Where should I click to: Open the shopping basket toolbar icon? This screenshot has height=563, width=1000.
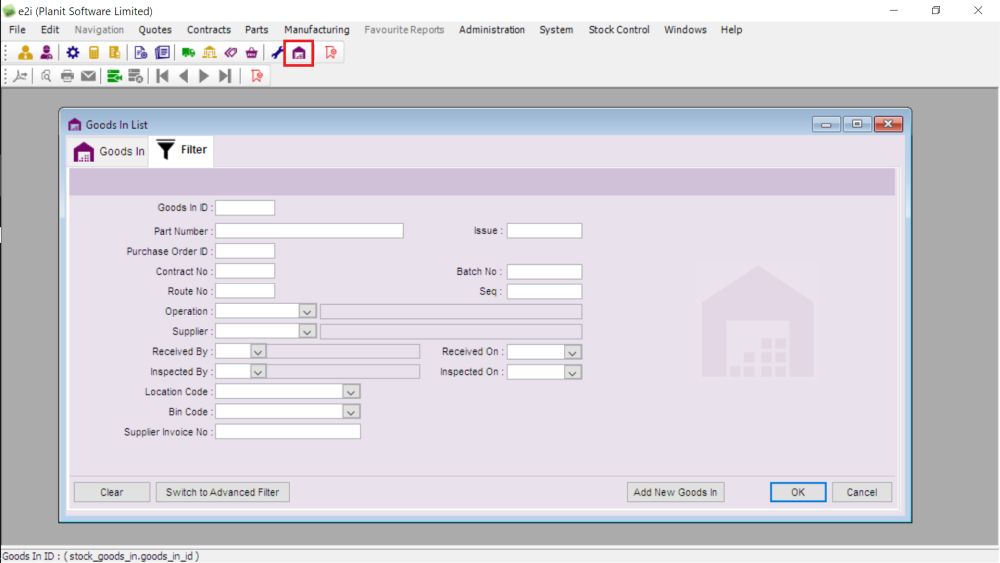click(x=251, y=53)
